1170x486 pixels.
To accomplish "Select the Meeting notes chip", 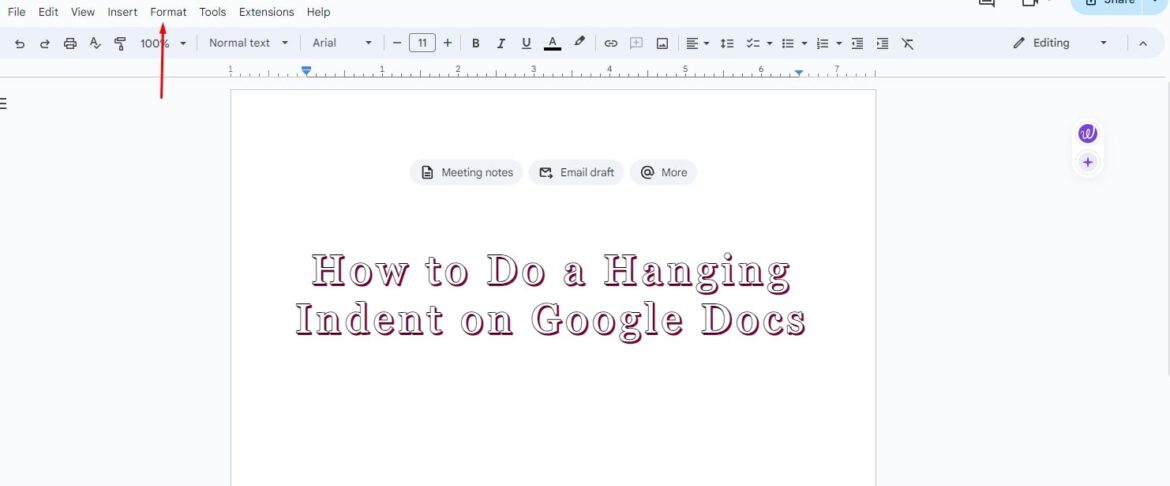I will click(x=466, y=172).
